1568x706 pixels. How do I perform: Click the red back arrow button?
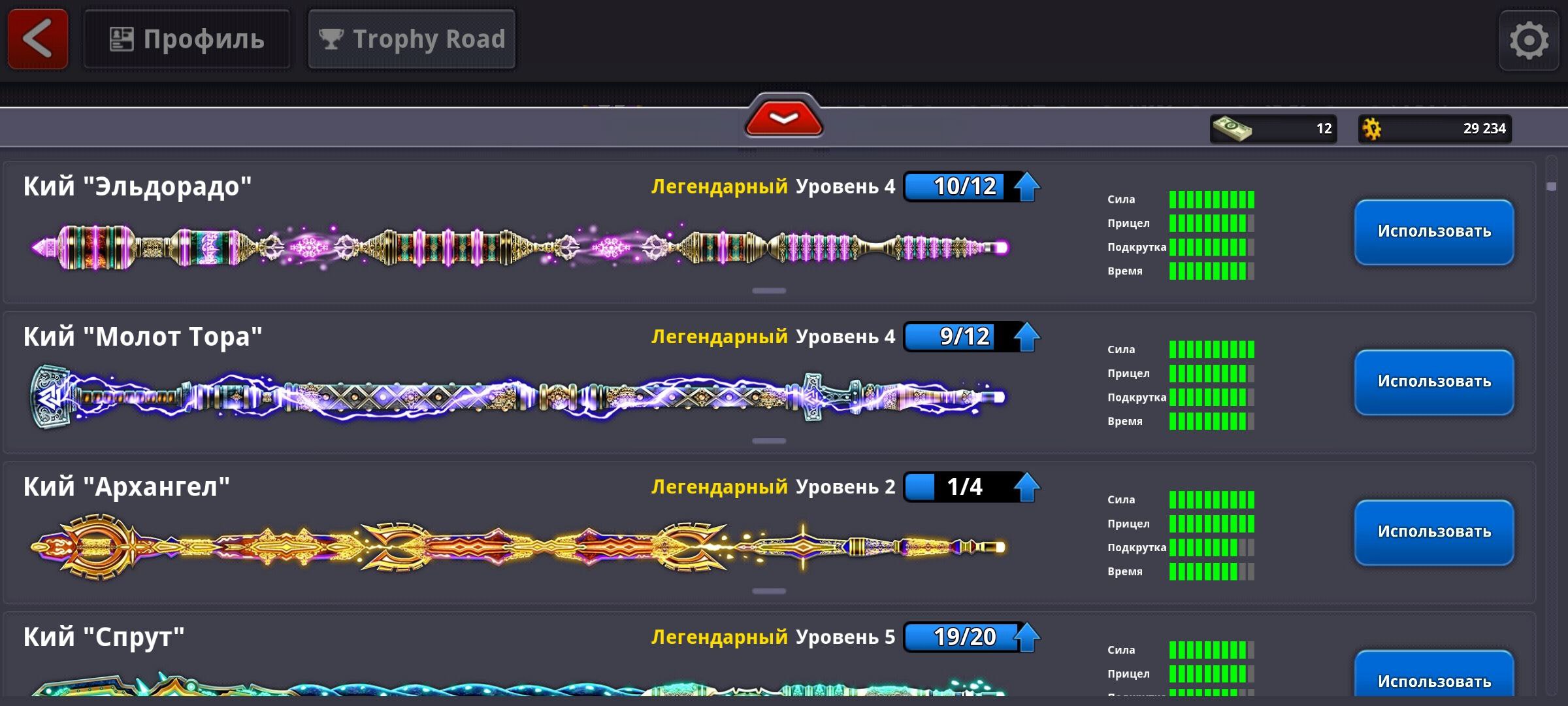coord(38,39)
